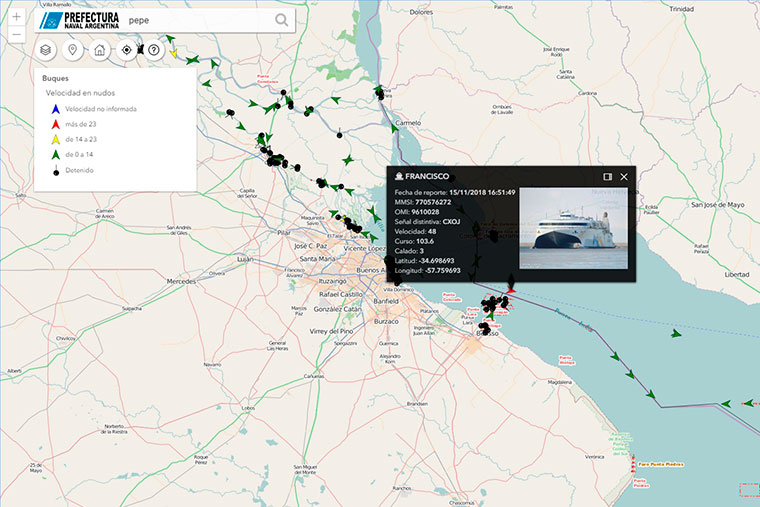
Task: Run search with the magnifier icon
Action: pos(282,19)
